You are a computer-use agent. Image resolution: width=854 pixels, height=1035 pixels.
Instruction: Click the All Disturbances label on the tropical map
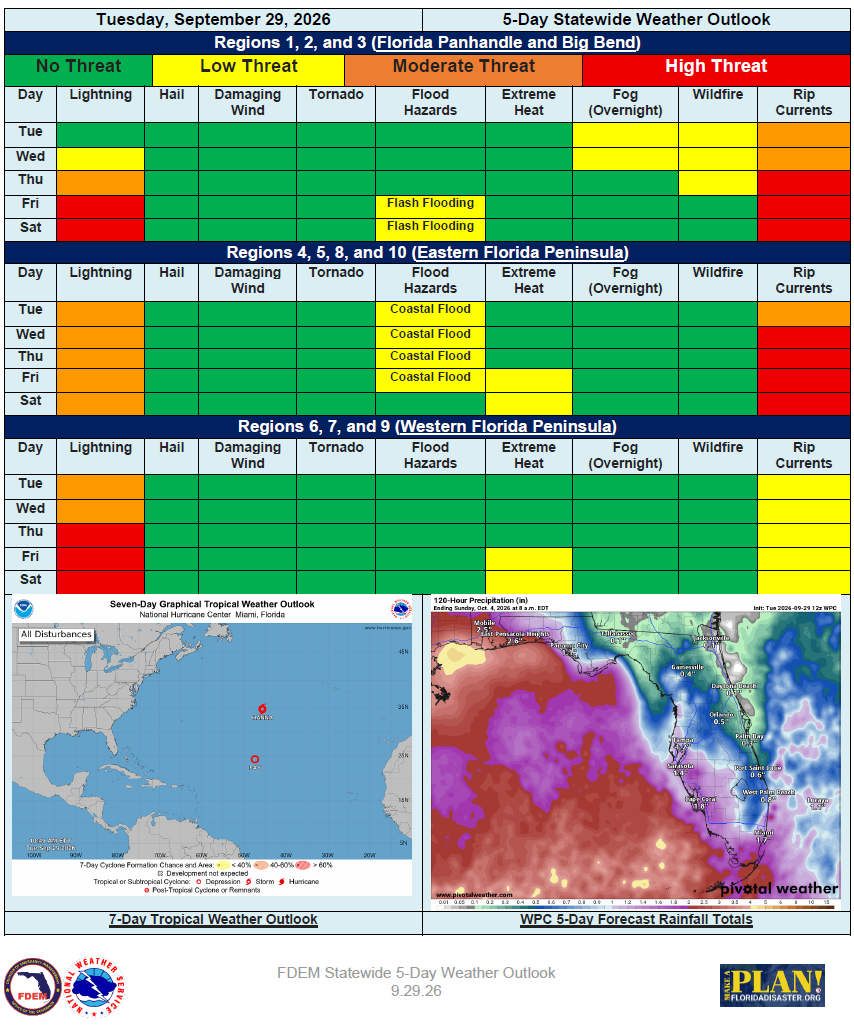pyautogui.click(x=56, y=634)
